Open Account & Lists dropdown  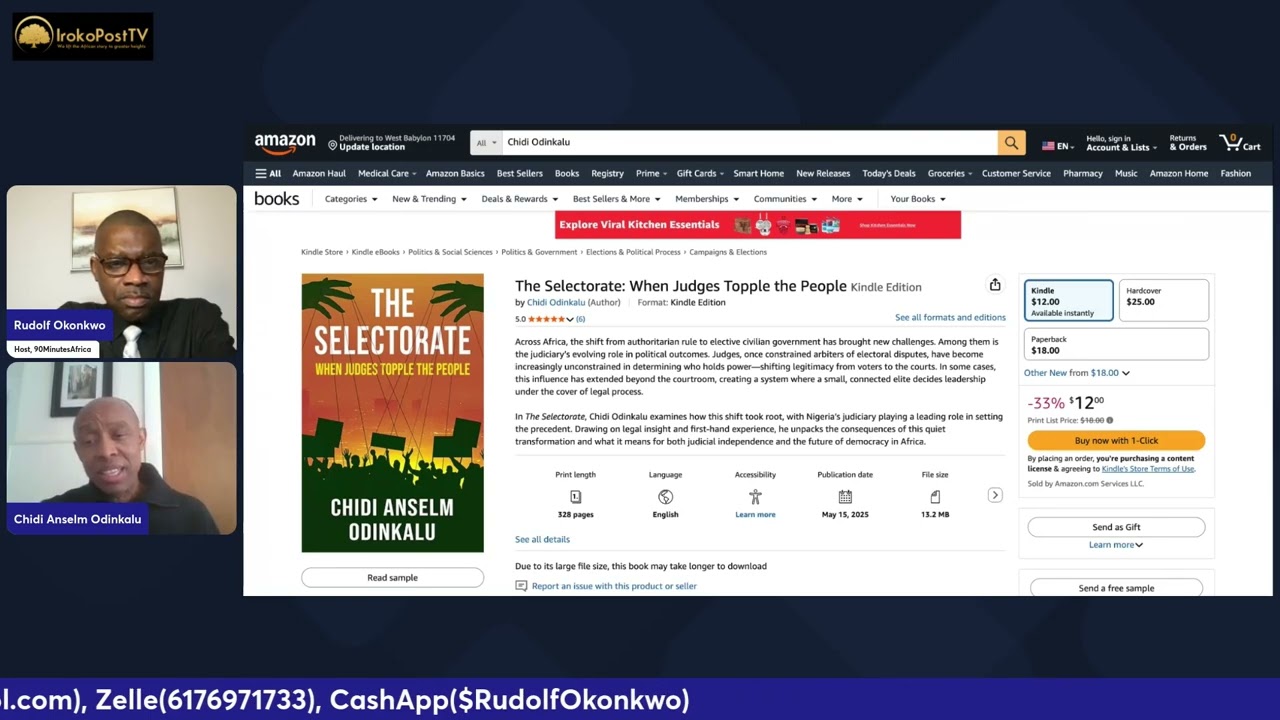[1121, 143]
